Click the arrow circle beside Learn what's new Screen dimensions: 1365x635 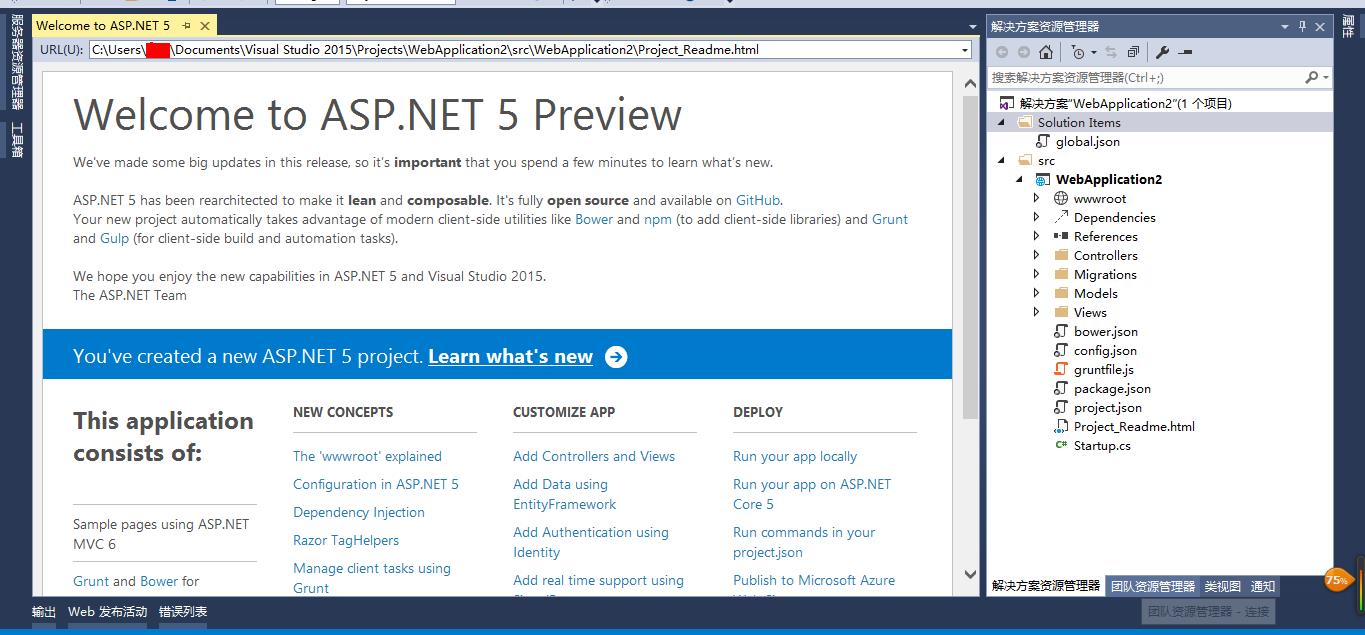[x=616, y=357]
